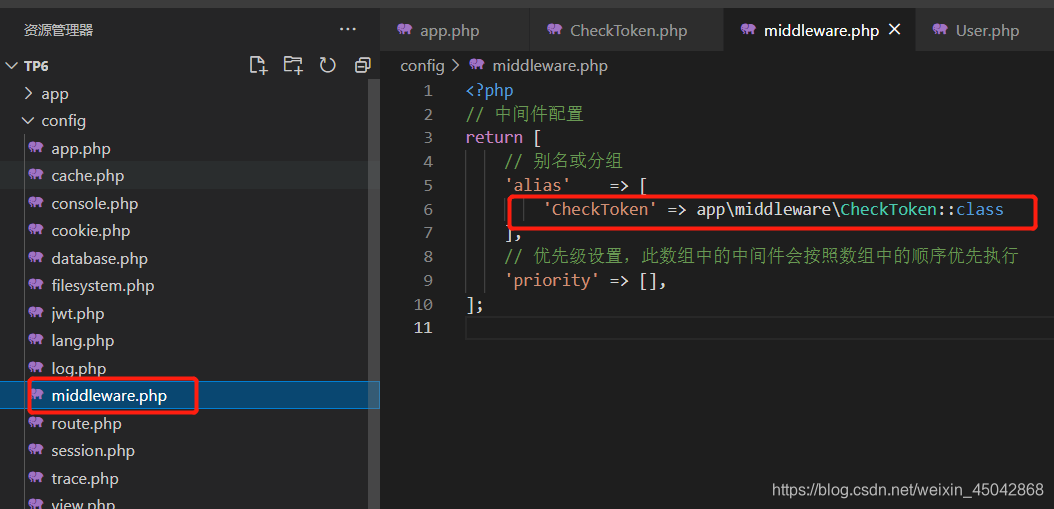1054x509 pixels.
Task: Collapse the TP6 project root
Action: point(35,66)
